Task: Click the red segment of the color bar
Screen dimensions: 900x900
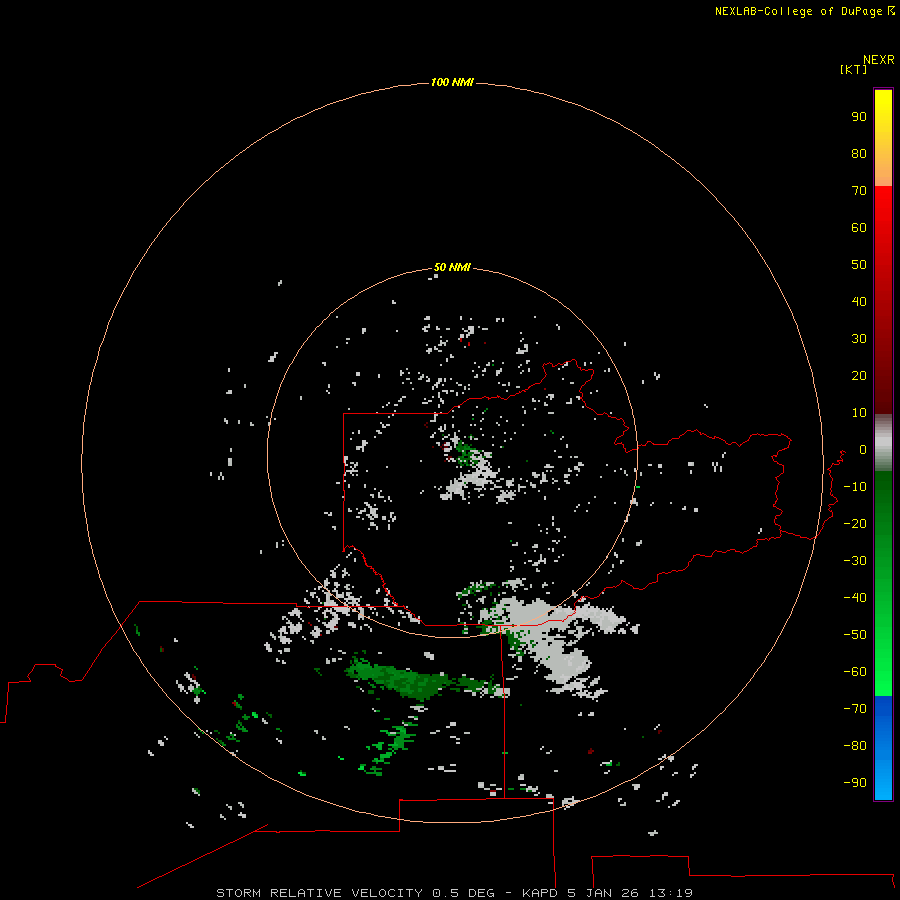Action: tap(883, 300)
